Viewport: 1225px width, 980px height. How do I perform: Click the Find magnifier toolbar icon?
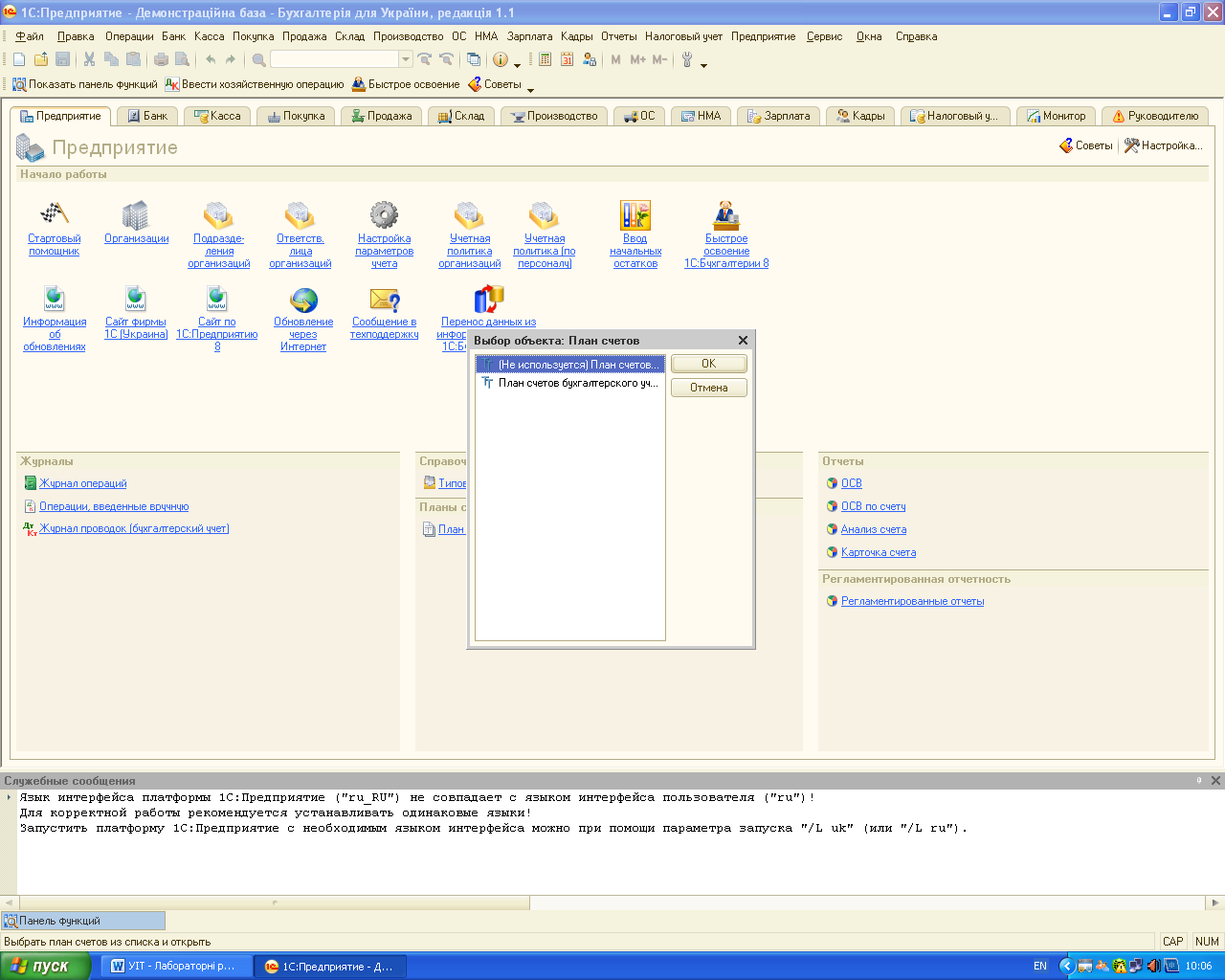(258, 59)
